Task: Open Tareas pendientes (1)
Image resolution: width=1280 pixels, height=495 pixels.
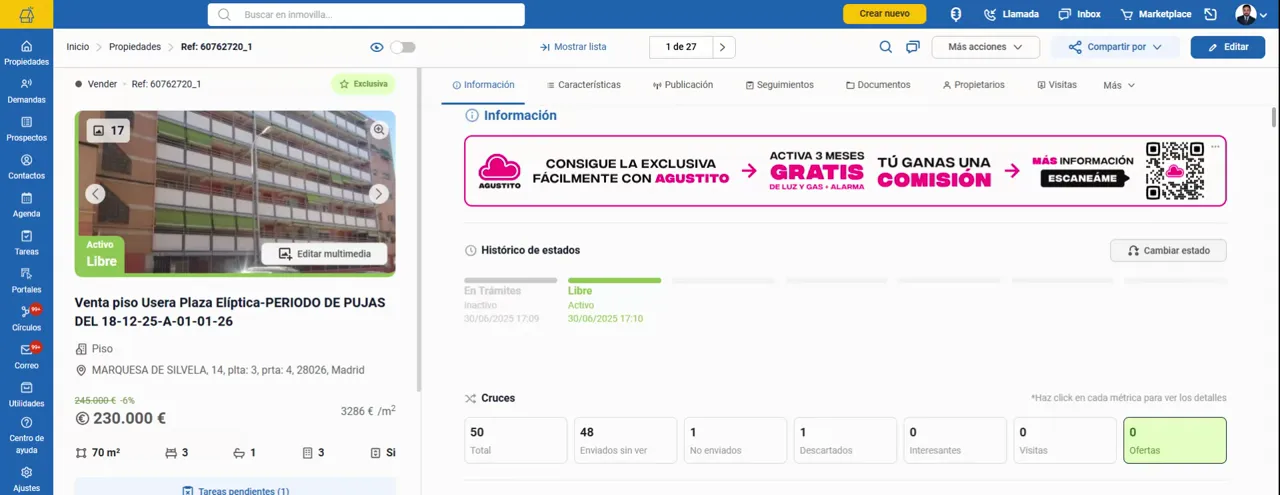Action: tap(235, 490)
